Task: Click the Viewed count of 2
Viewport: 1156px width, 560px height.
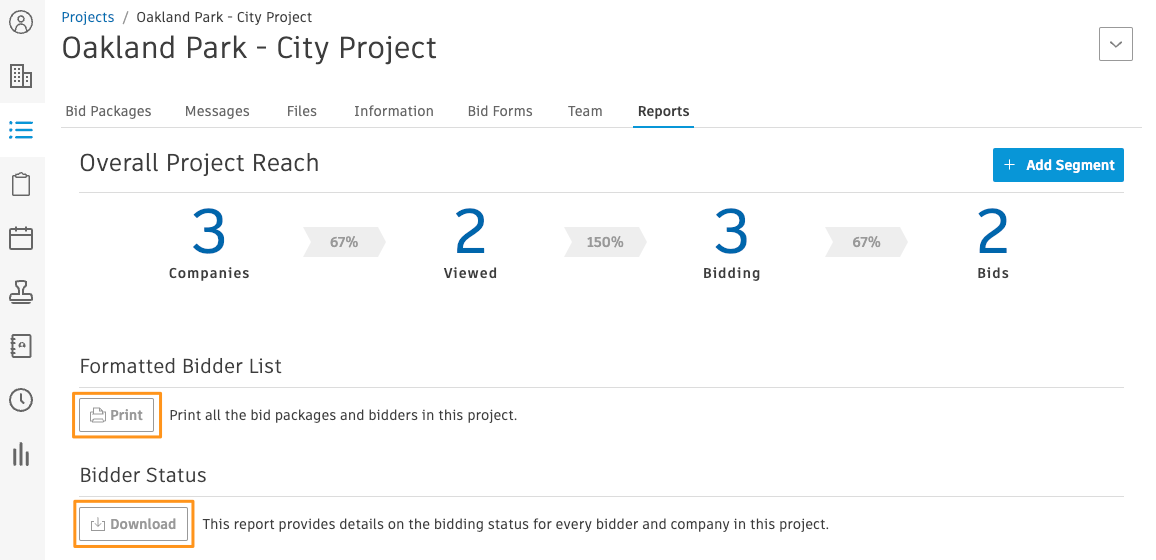Action: (470, 232)
